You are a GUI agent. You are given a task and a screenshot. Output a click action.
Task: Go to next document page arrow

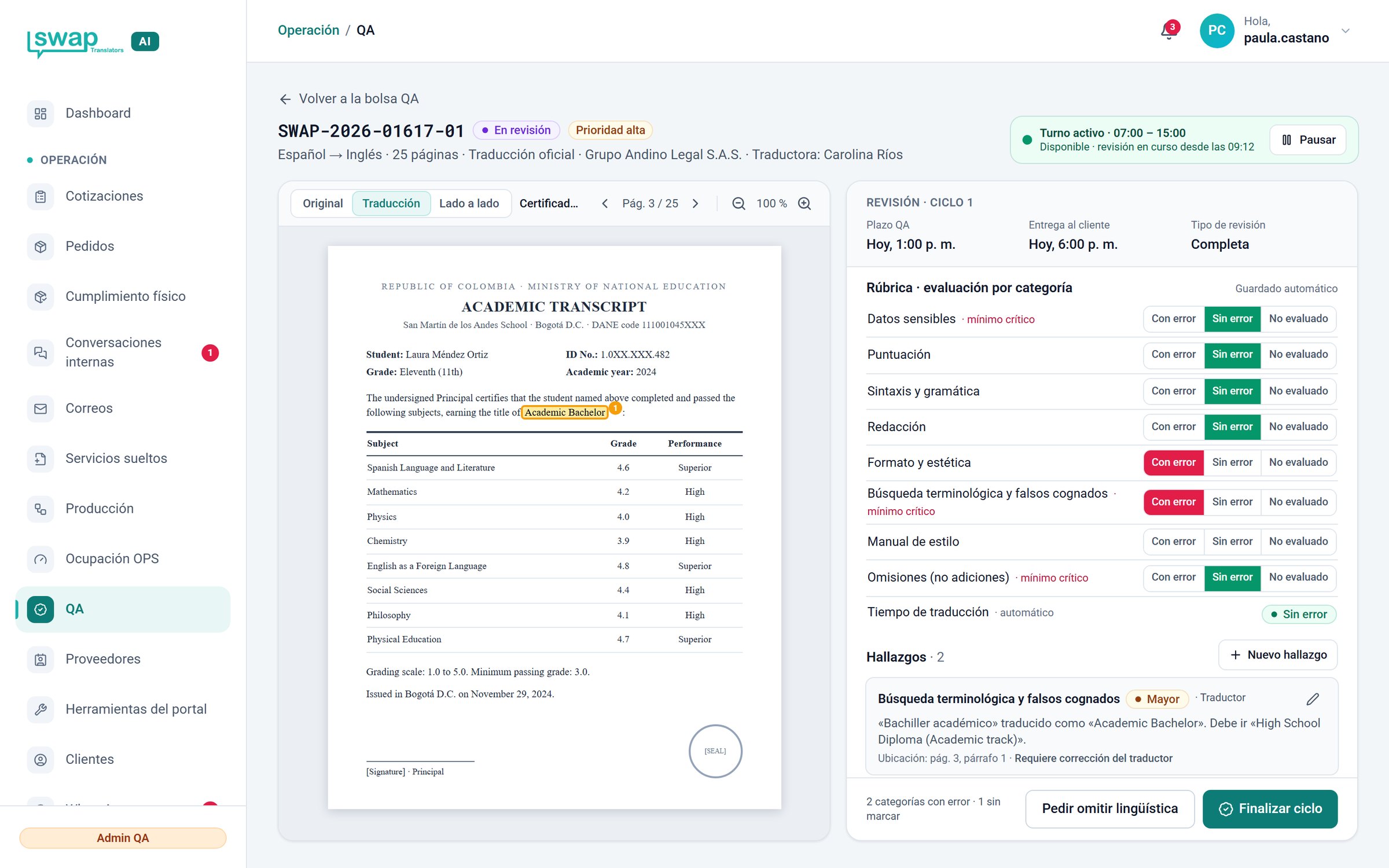696,204
